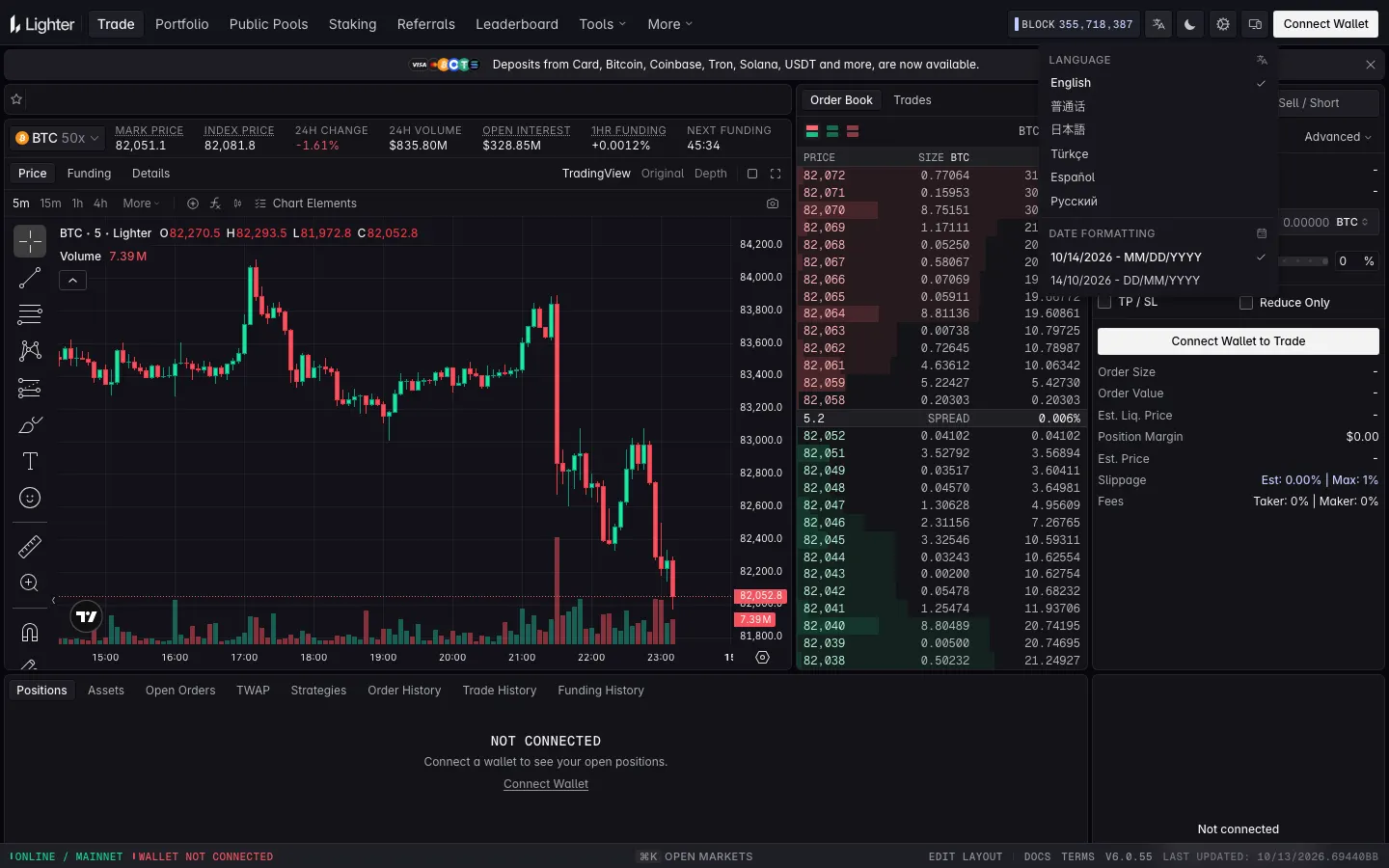1389x868 pixels.
Task: Open the BTC 50x market selector
Action: (57, 138)
